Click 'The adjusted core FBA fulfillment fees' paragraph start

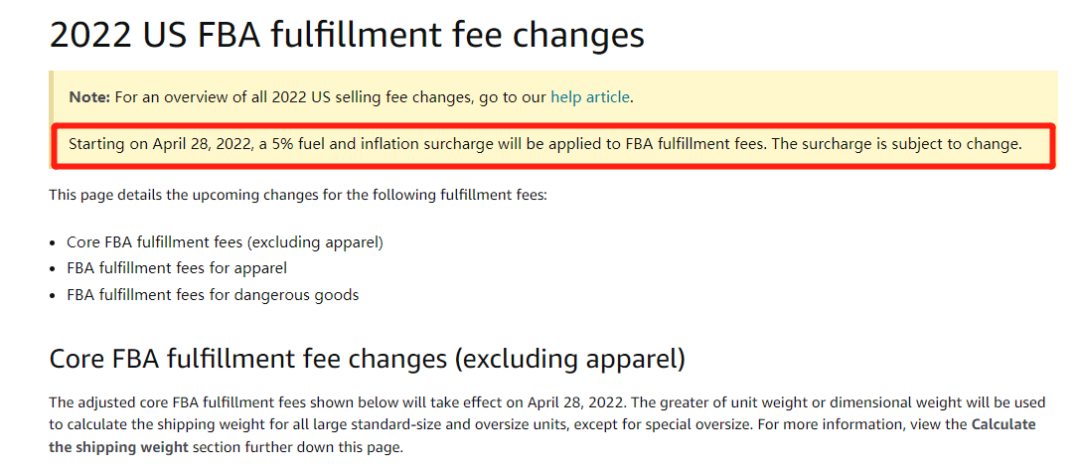pyautogui.click(x=173, y=402)
